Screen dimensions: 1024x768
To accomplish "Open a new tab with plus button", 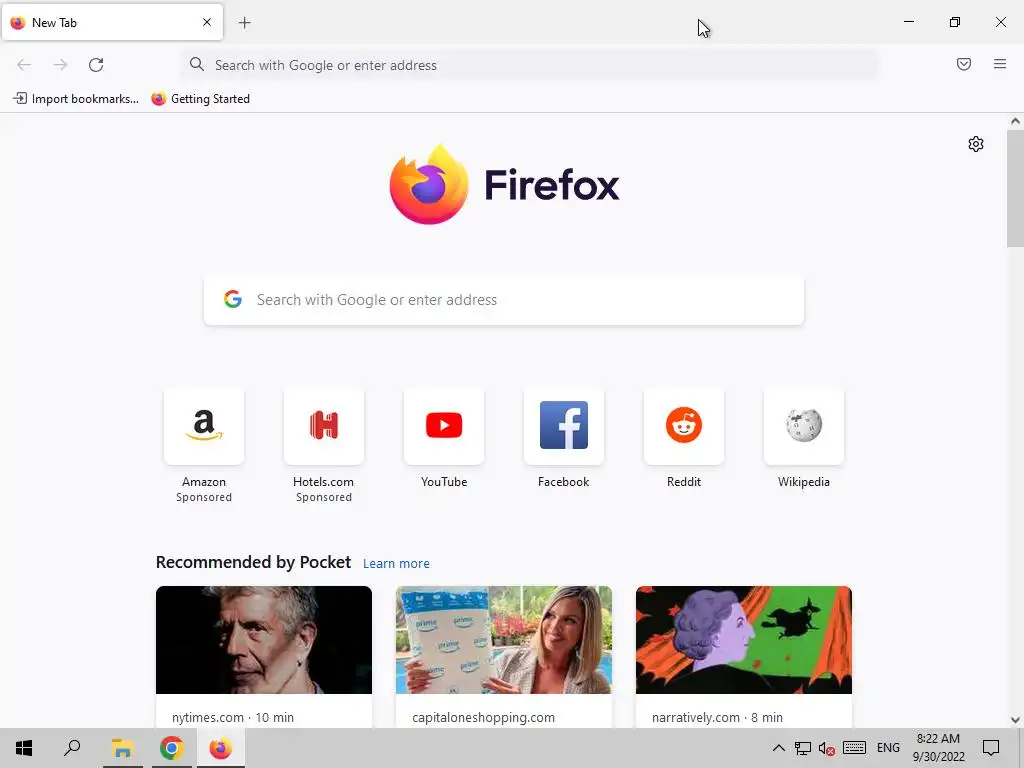I will tap(244, 23).
